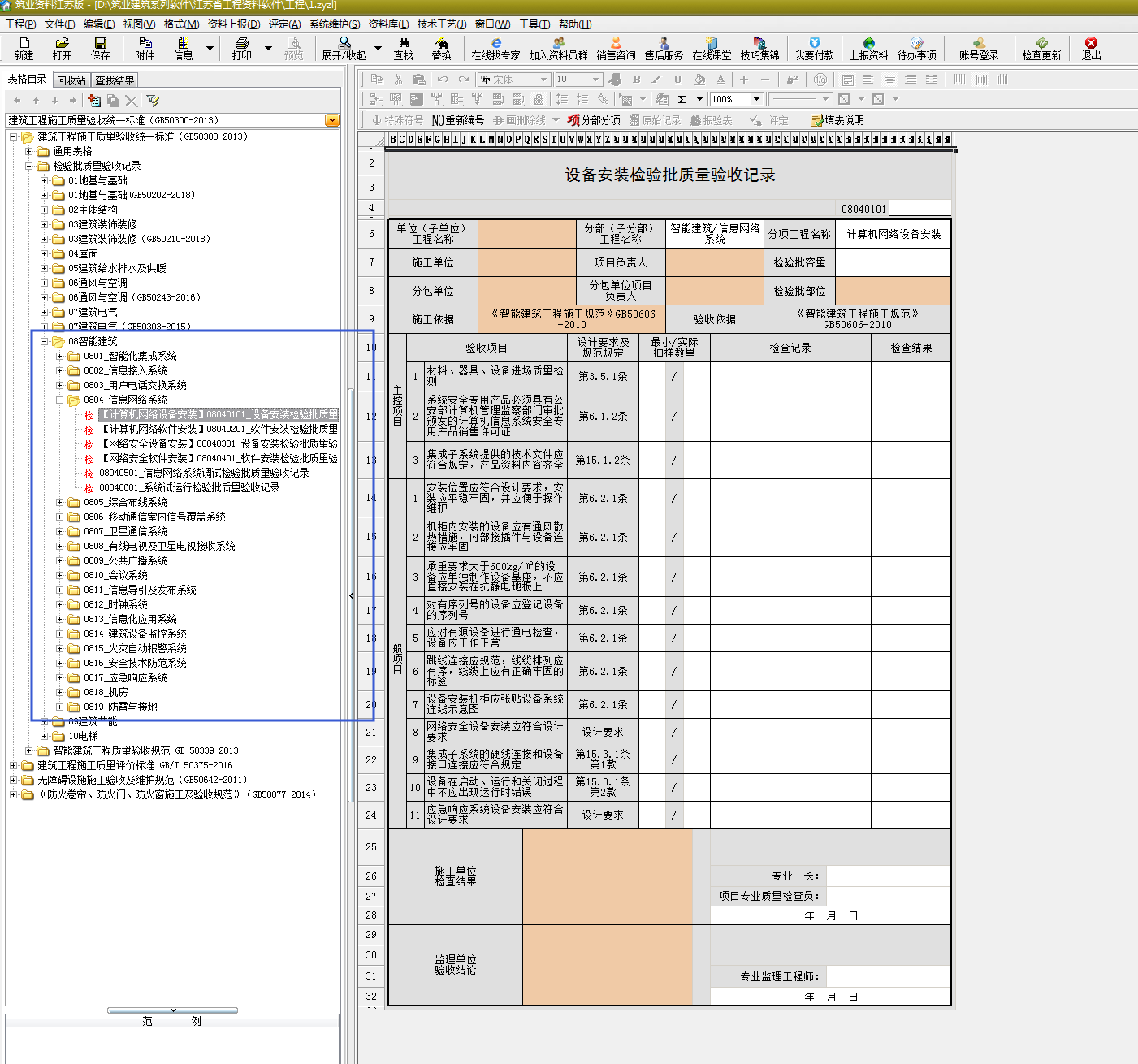
Task: Click the 特殊符号 button
Action: click(x=397, y=120)
